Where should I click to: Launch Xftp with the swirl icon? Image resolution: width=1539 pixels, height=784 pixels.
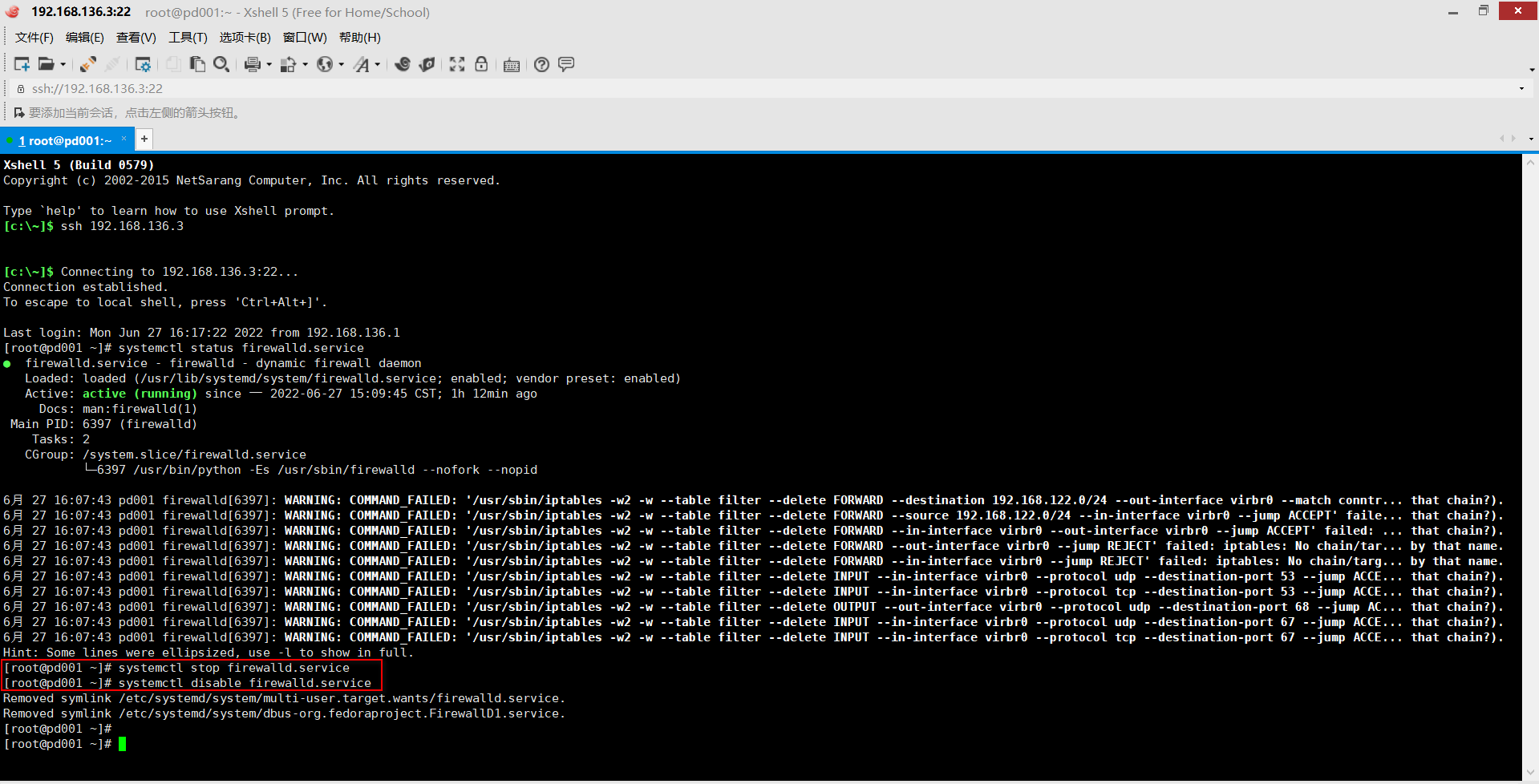[403, 64]
